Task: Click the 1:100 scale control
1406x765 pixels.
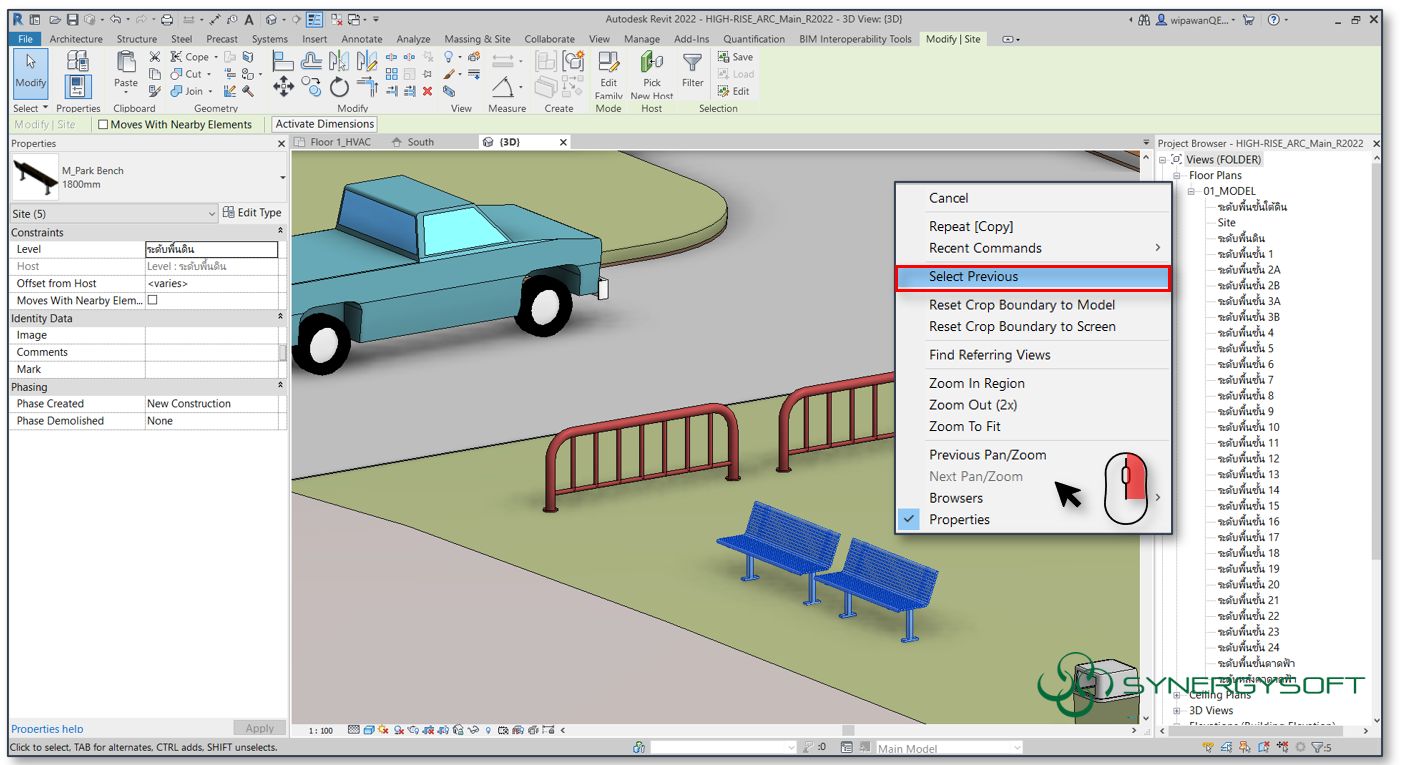Action: click(321, 730)
